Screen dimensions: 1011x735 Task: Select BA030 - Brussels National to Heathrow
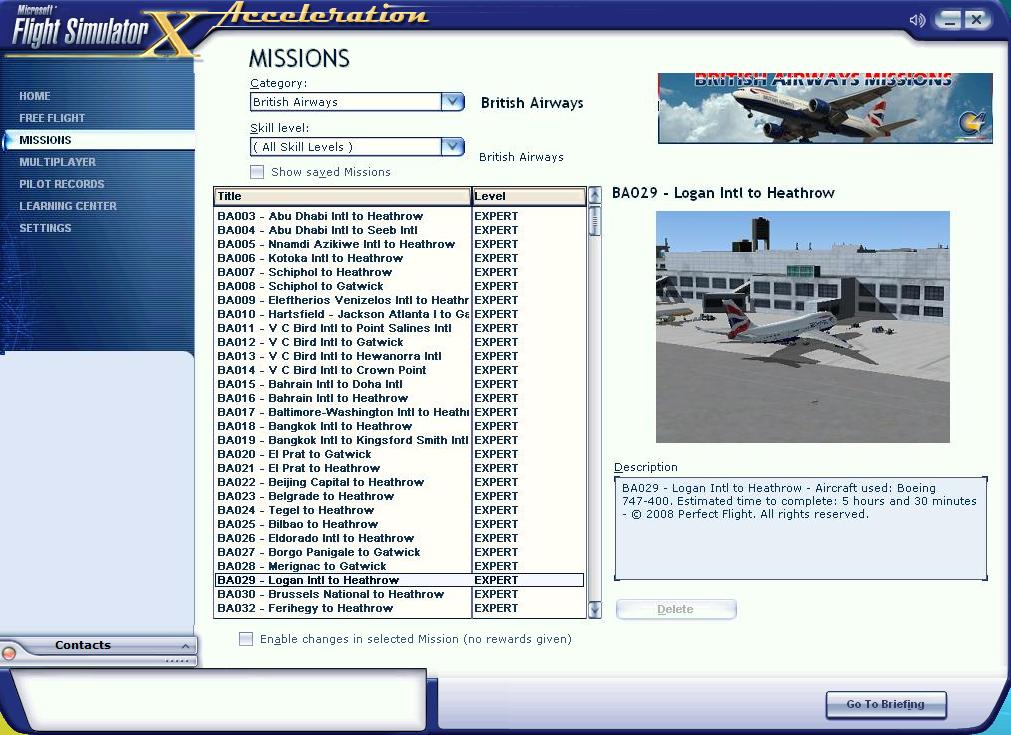[400, 594]
